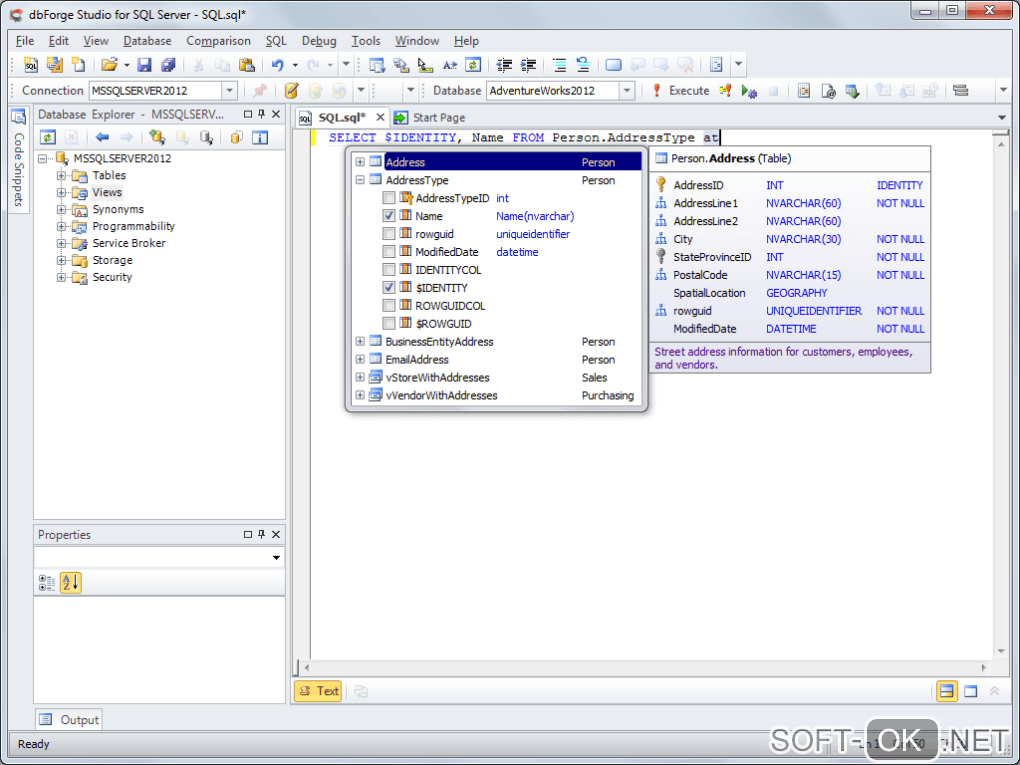Click the Text view button
The height and width of the screenshot is (765, 1020).
pyautogui.click(x=318, y=691)
